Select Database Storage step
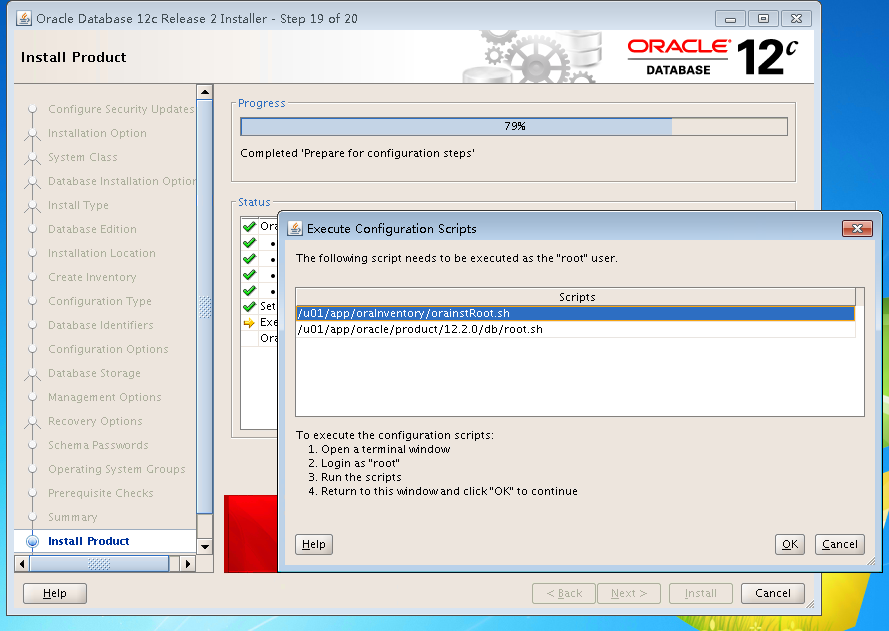The height and width of the screenshot is (631, 889). tap(94, 373)
